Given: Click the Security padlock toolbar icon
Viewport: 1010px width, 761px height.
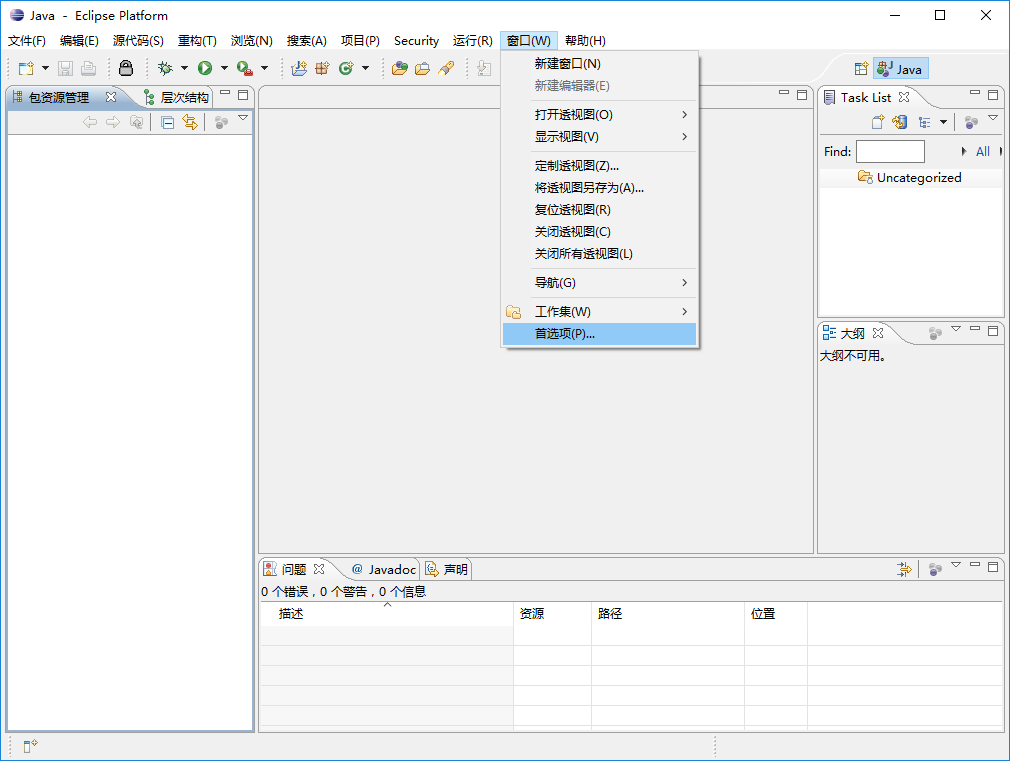Looking at the screenshot, I should click(126, 68).
